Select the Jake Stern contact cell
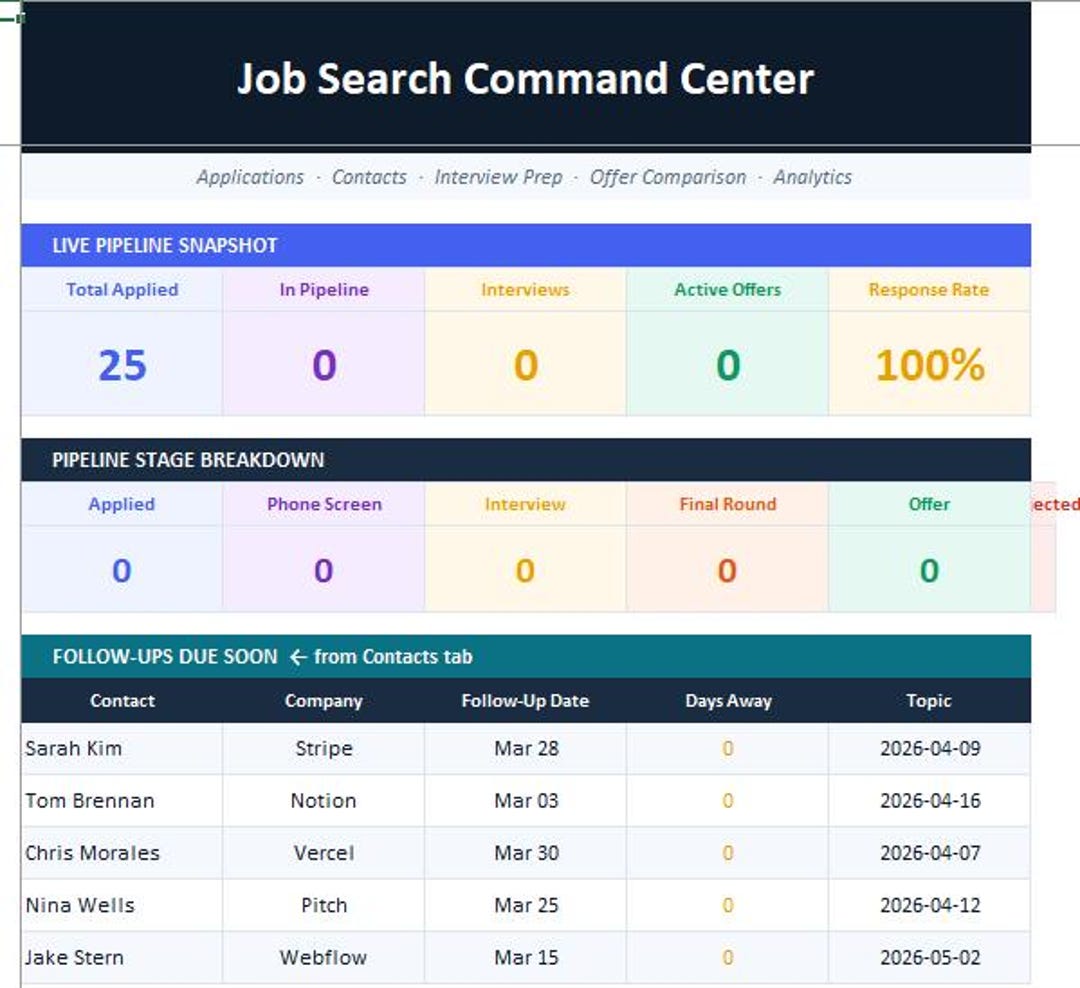The width and height of the screenshot is (1080, 988). point(122,957)
